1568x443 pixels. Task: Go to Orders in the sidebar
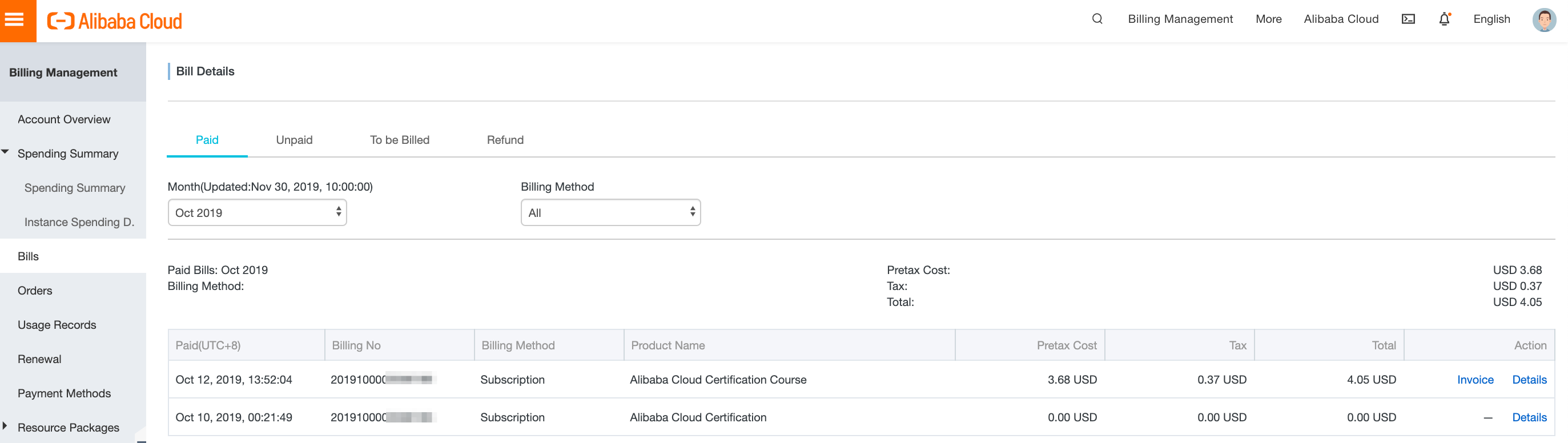click(x=35, y=291)
